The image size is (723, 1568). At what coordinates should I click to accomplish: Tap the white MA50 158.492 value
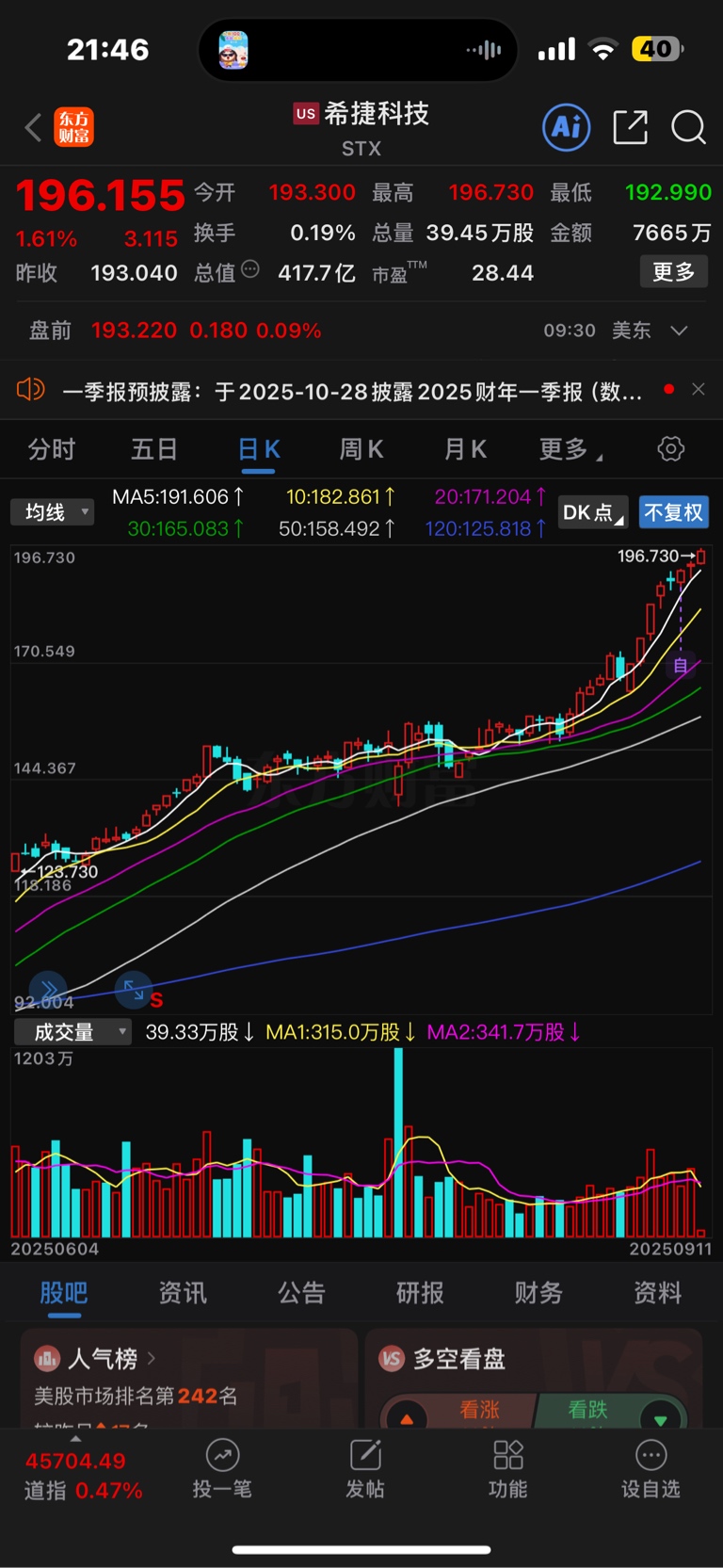coord(336,528)
